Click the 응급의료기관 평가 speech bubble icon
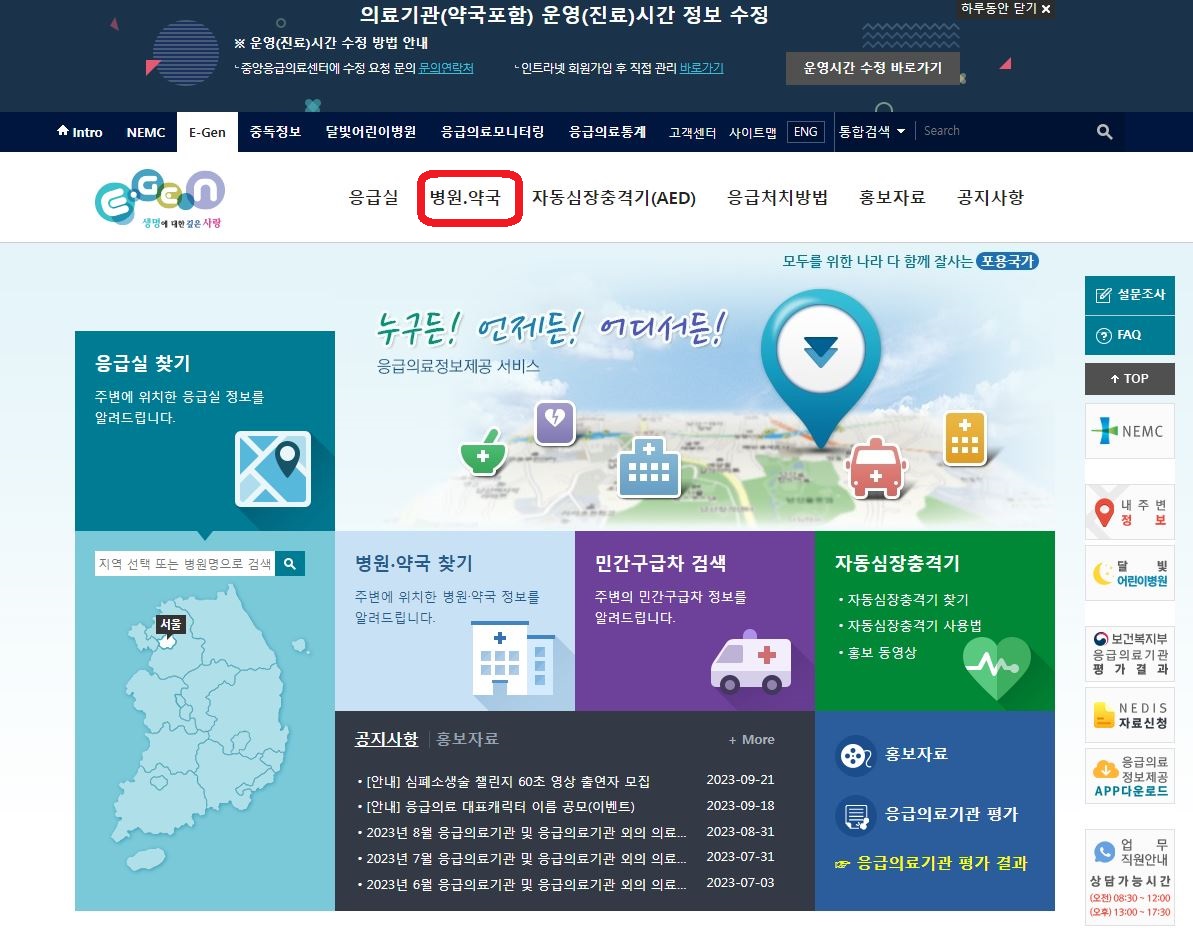The width and height of the screenshot is (1193, 931). [855, 814]
